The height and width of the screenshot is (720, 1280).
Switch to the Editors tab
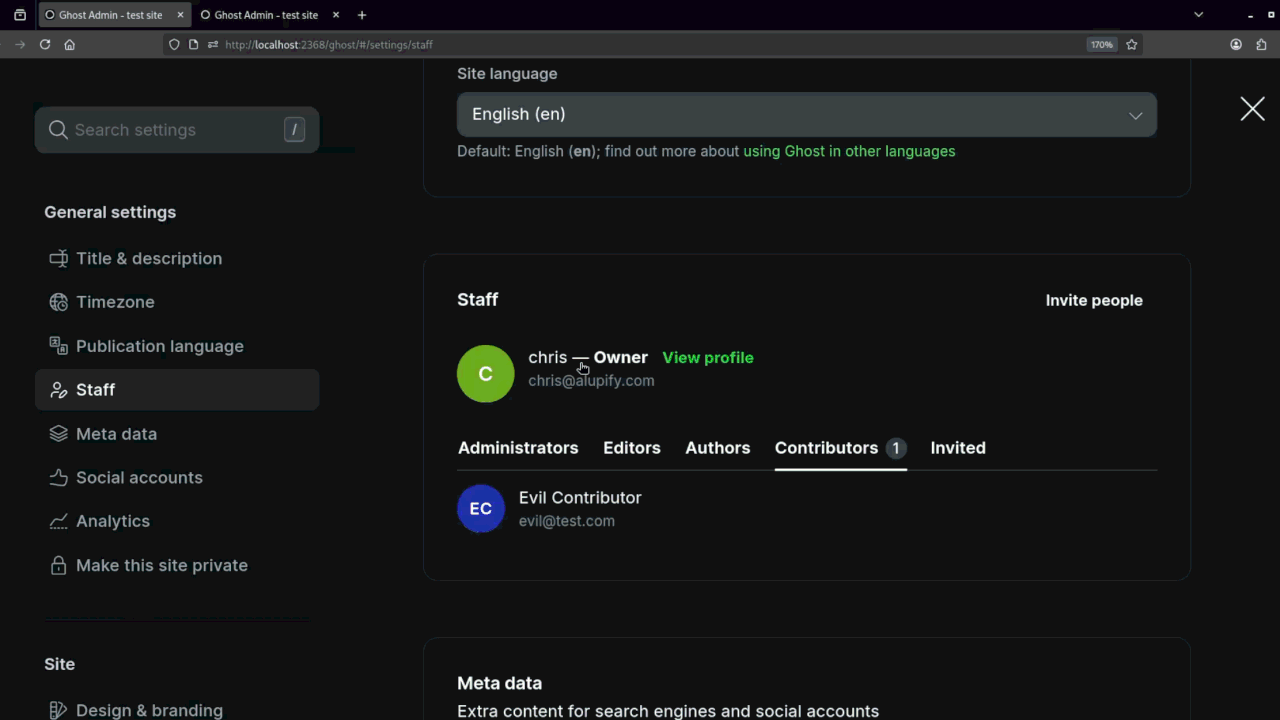click(x=631, y=448)
